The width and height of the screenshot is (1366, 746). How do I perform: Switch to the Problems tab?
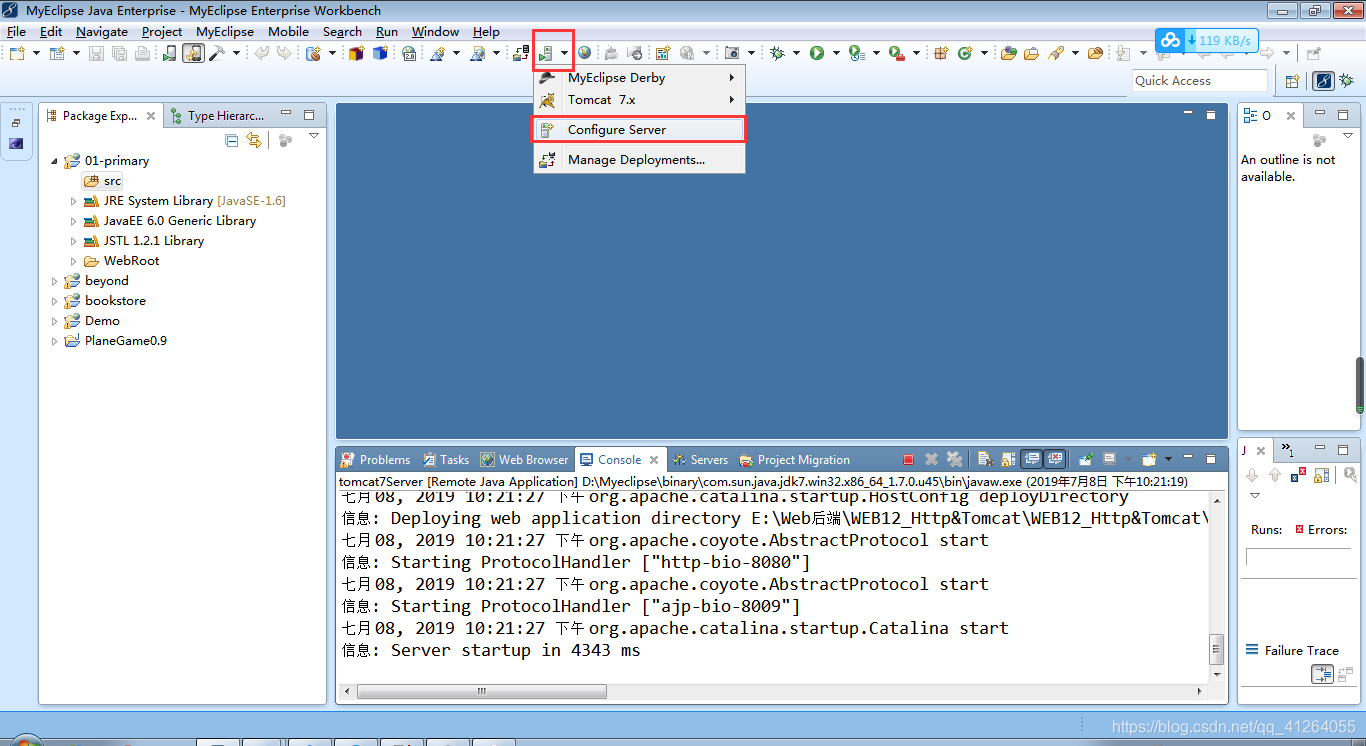pos(376,460)
